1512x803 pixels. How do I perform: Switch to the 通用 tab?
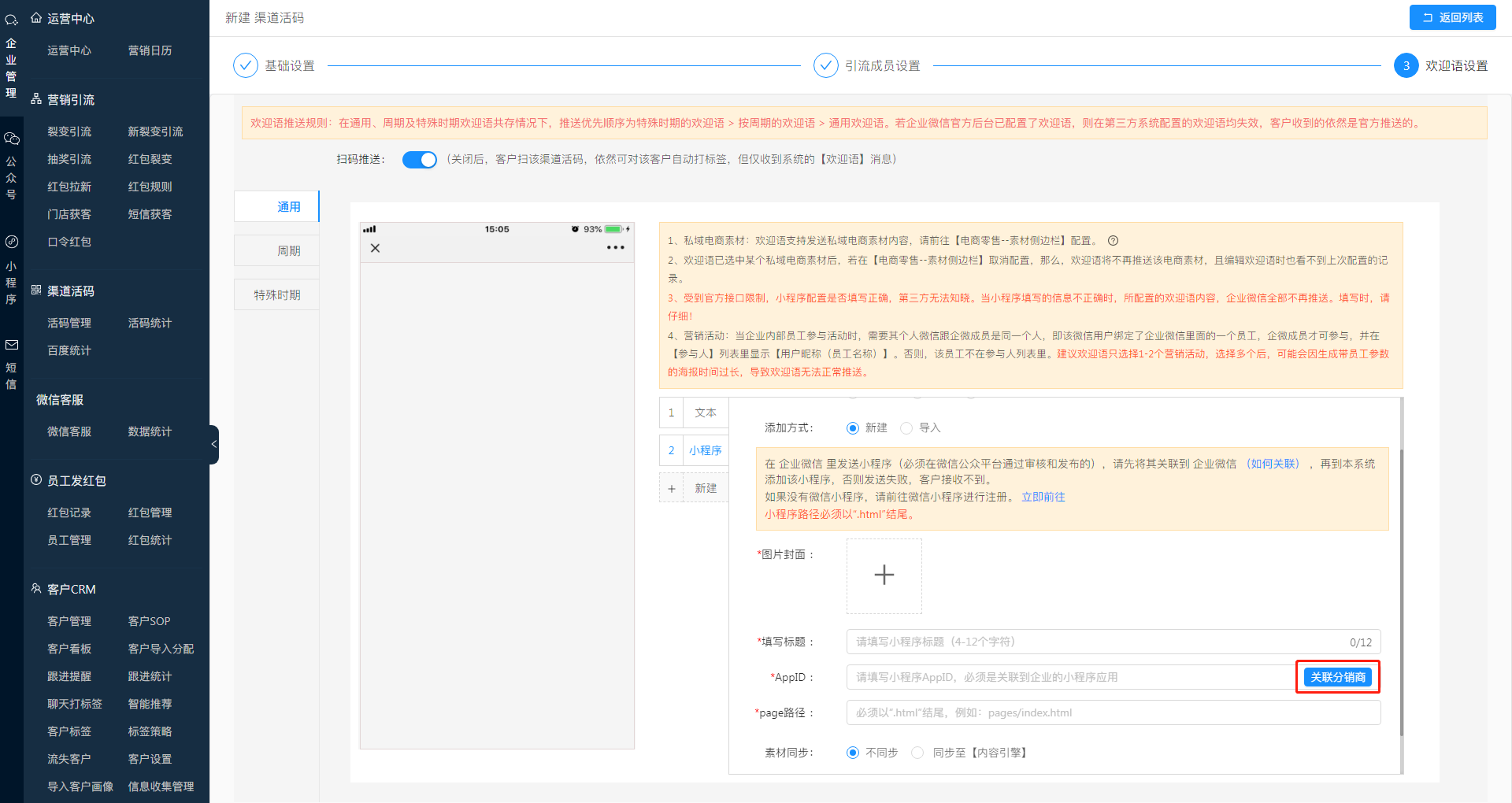pyautogui.click(x=276, y=206)
